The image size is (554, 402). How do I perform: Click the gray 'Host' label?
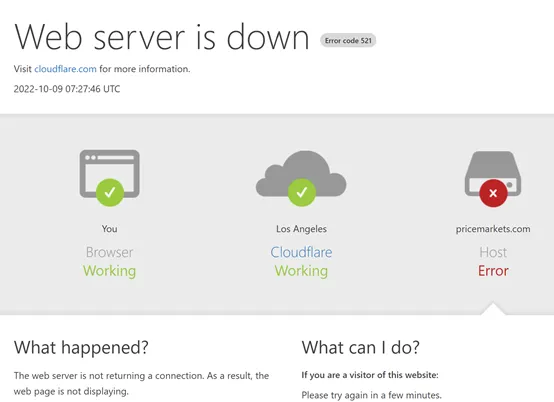click(493, 252)
